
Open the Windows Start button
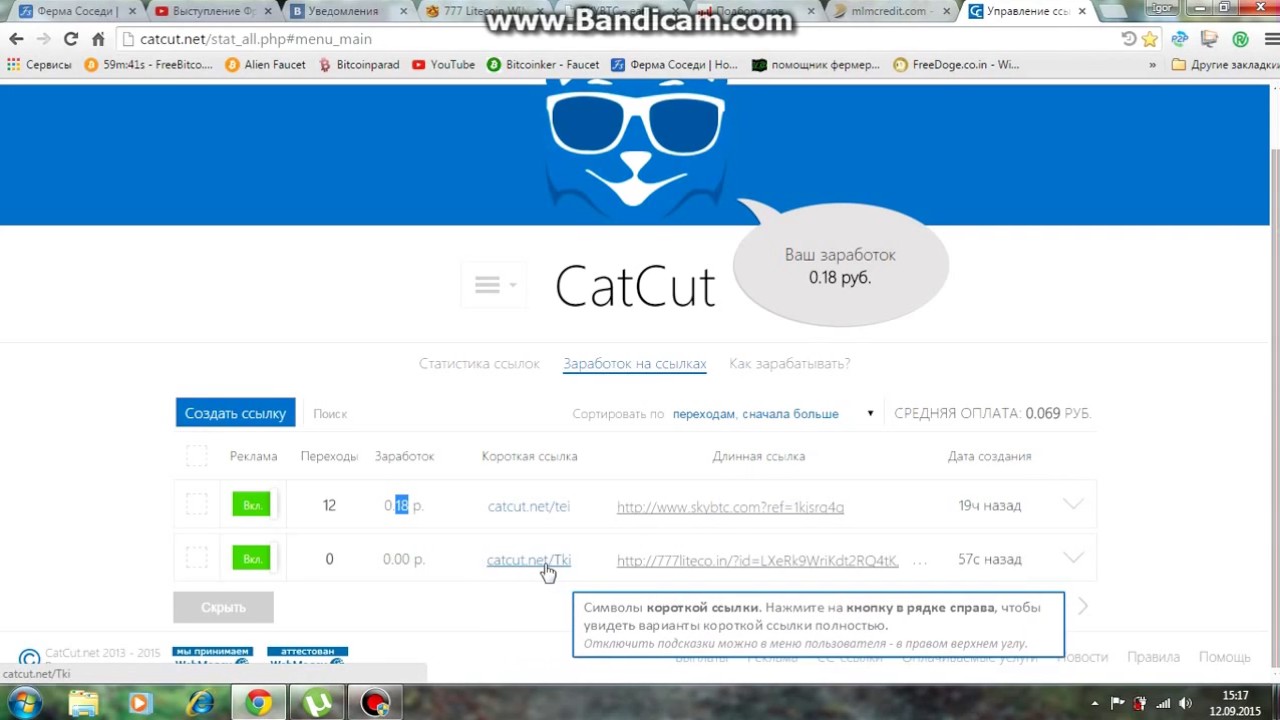pyautogui.click(x=24, y=703)
